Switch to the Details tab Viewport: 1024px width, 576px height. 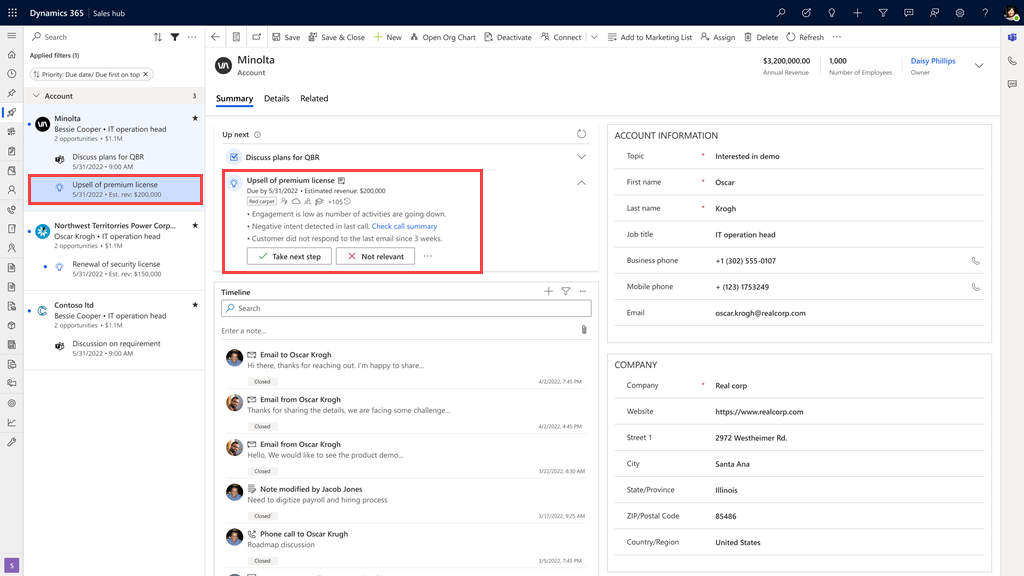pyautogui.click(x=276, y=99)
